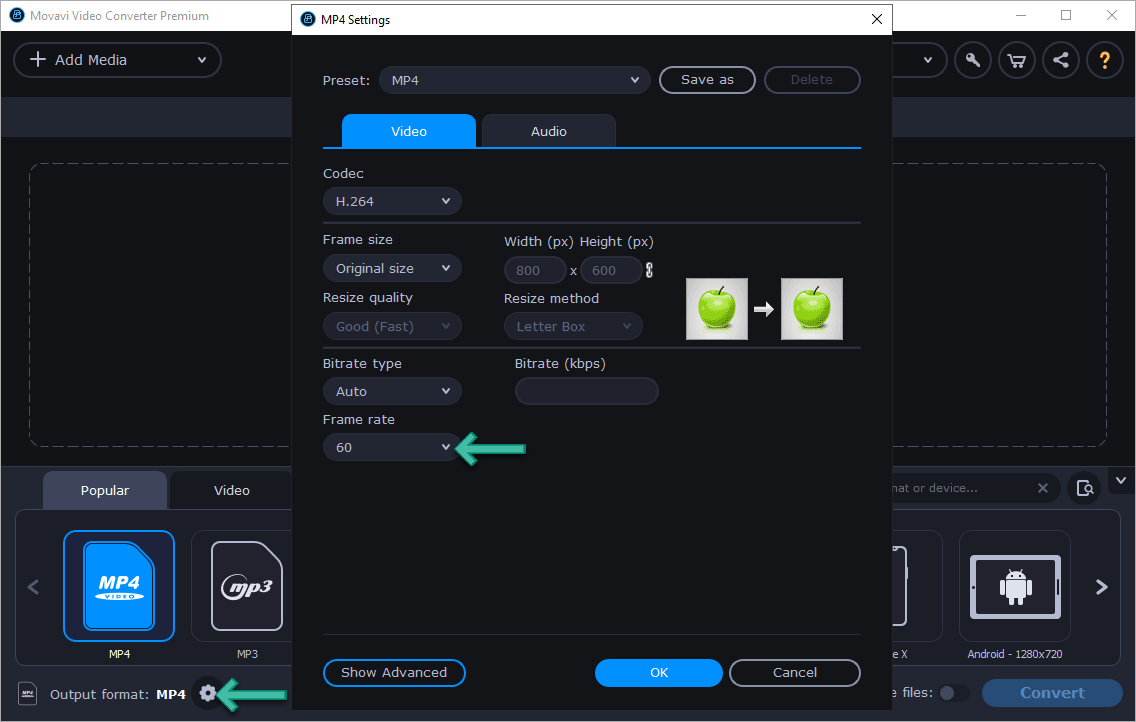Open the Resize method Letter Box dropdown
The height and width of the screenshot is (722, 1136).
573,327
